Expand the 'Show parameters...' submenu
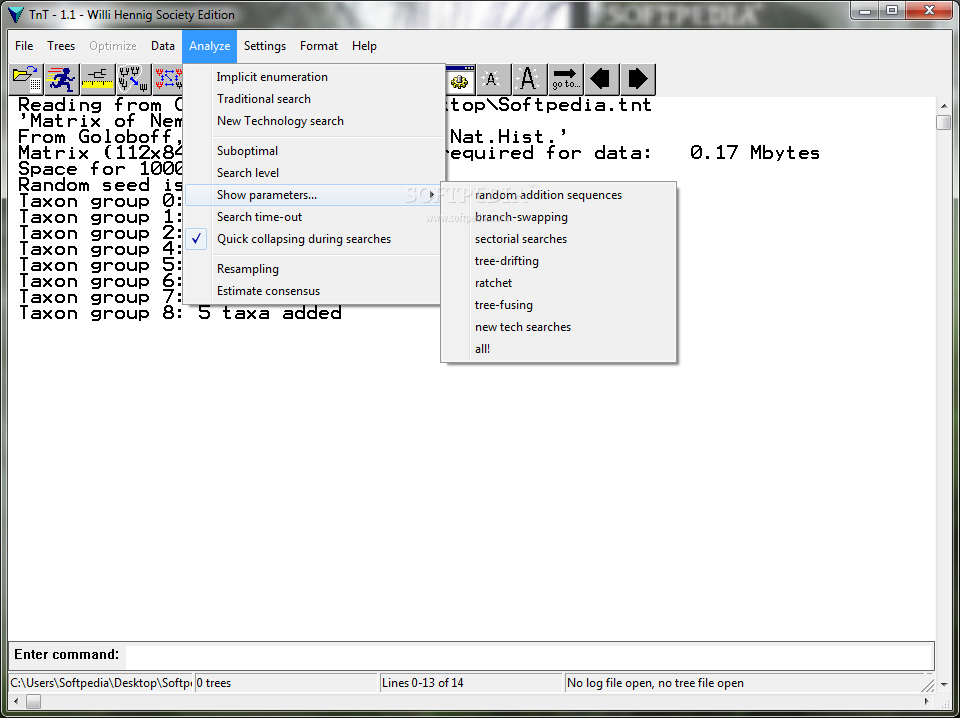 [313, 195]
